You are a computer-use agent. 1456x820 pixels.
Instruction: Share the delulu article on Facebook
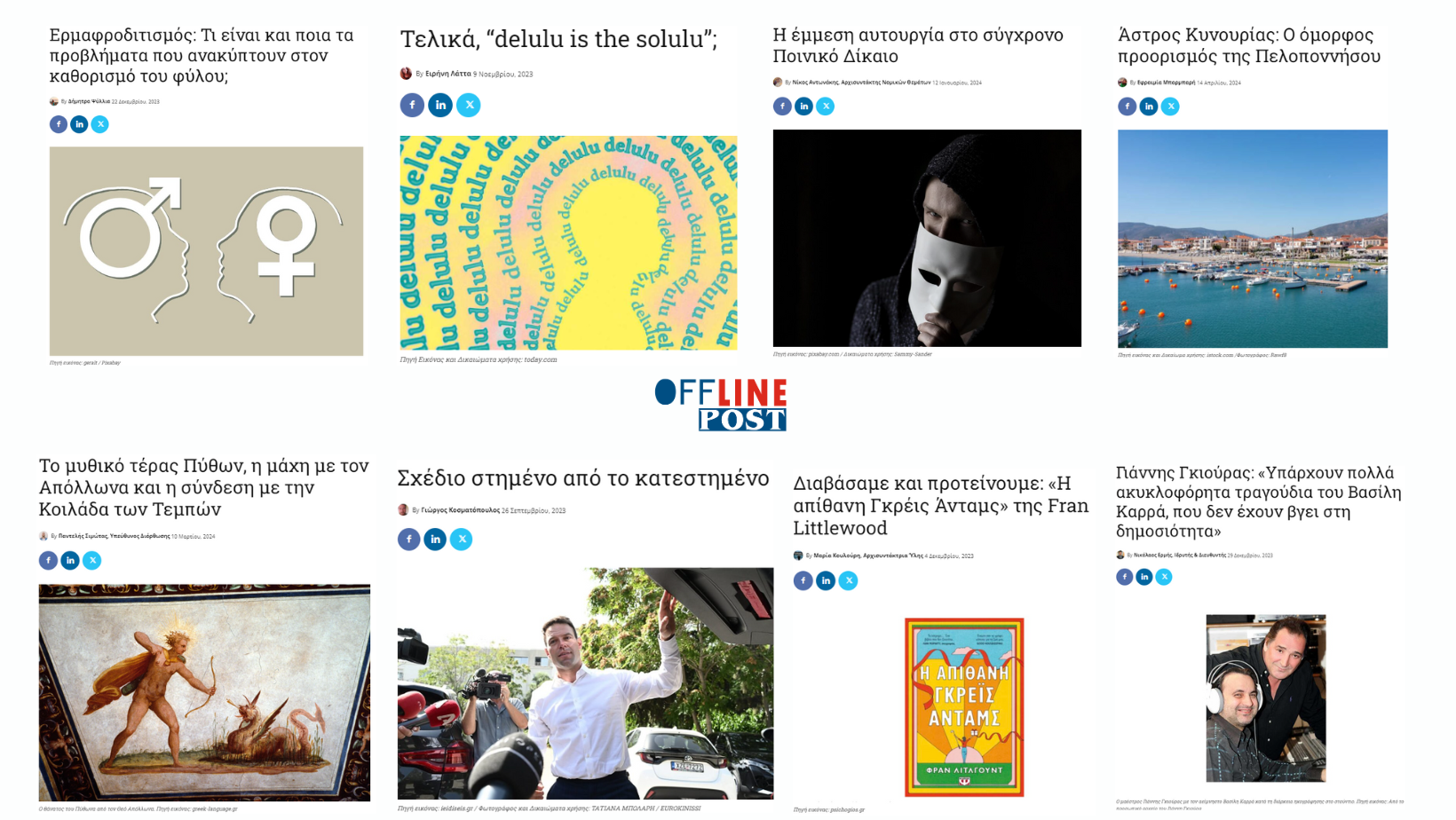click(412, 105)
